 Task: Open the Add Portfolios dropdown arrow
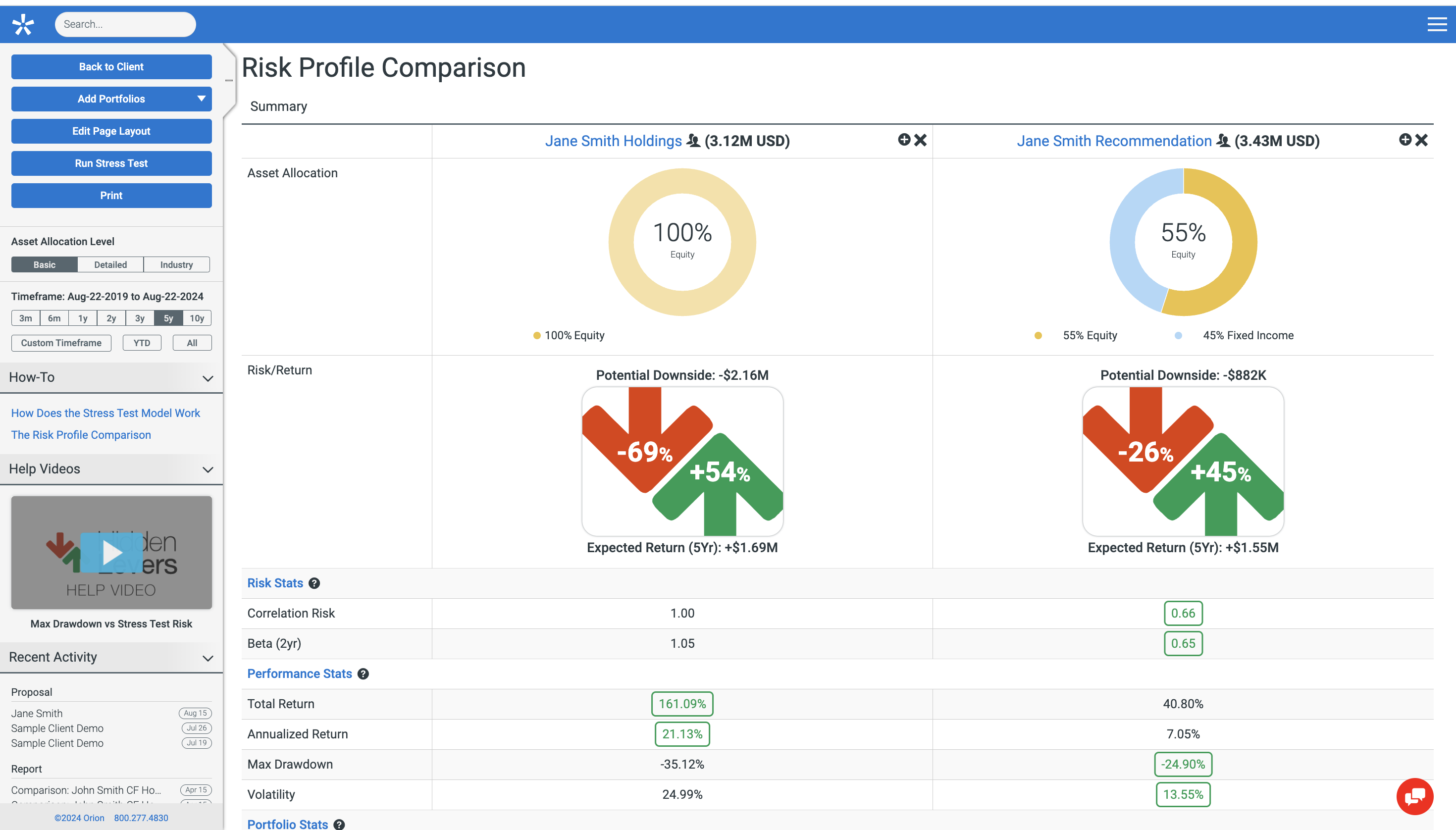(201, 99)
